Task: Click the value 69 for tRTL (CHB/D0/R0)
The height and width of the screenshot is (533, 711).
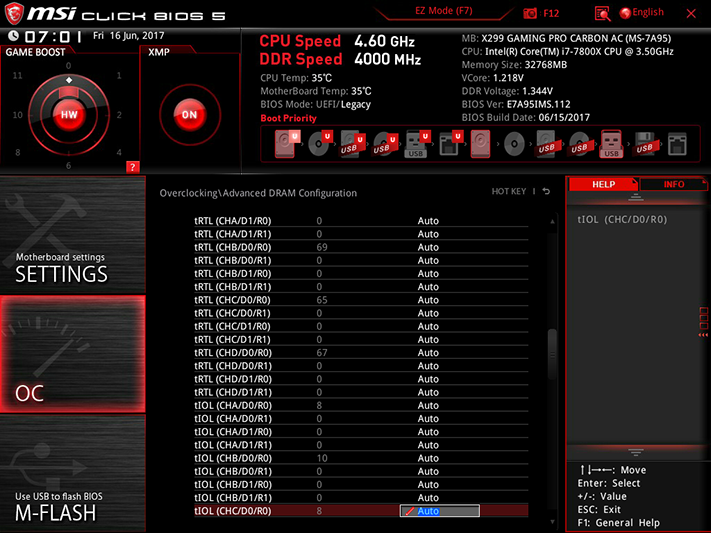Action: [322, 247]
